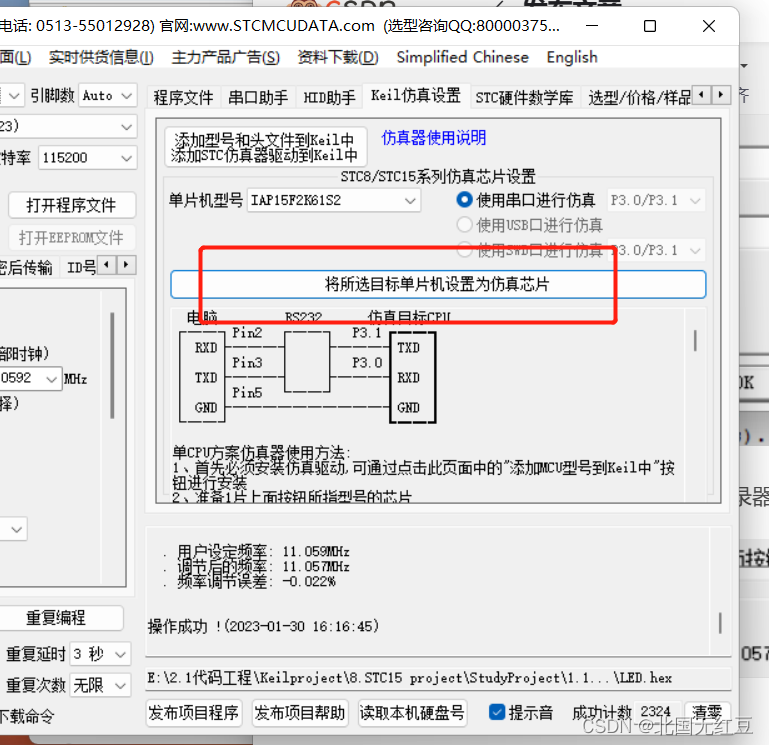Toggle the 提示音 checkbox

[497, 712]
